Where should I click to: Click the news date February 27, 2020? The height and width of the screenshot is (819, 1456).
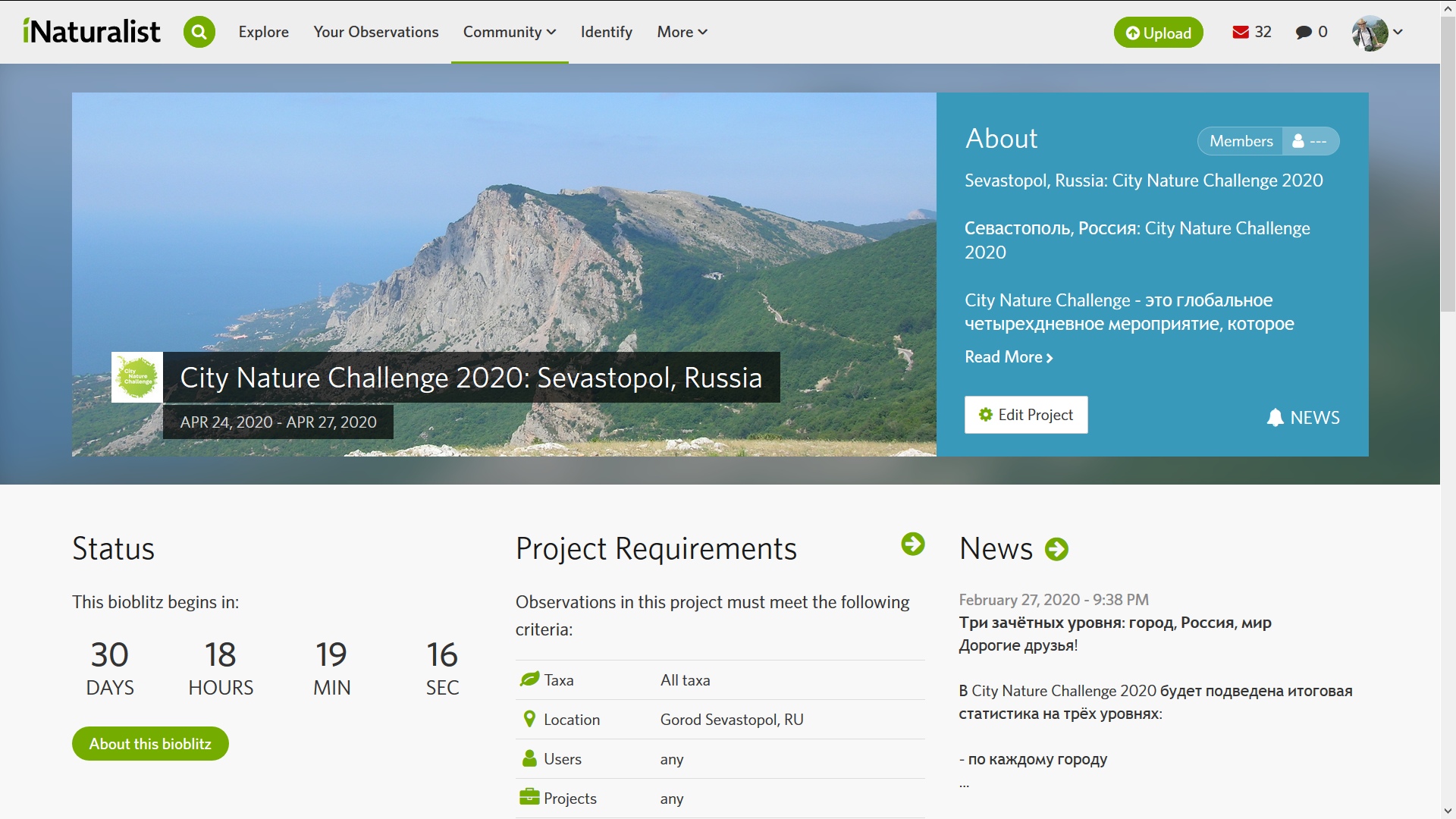[1053, 600]
